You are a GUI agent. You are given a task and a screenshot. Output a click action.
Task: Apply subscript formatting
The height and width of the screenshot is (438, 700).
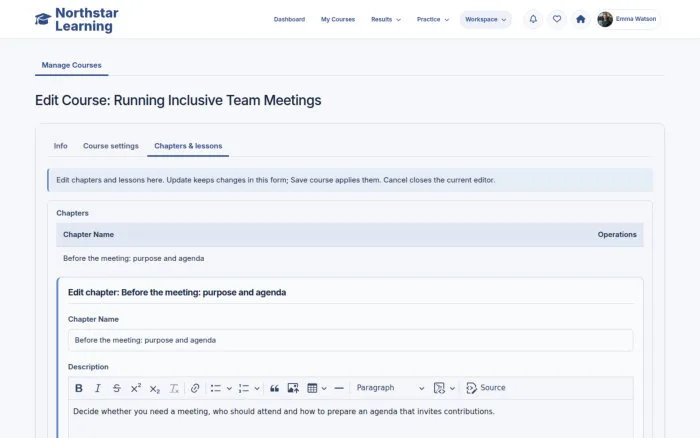coord(154,388)
